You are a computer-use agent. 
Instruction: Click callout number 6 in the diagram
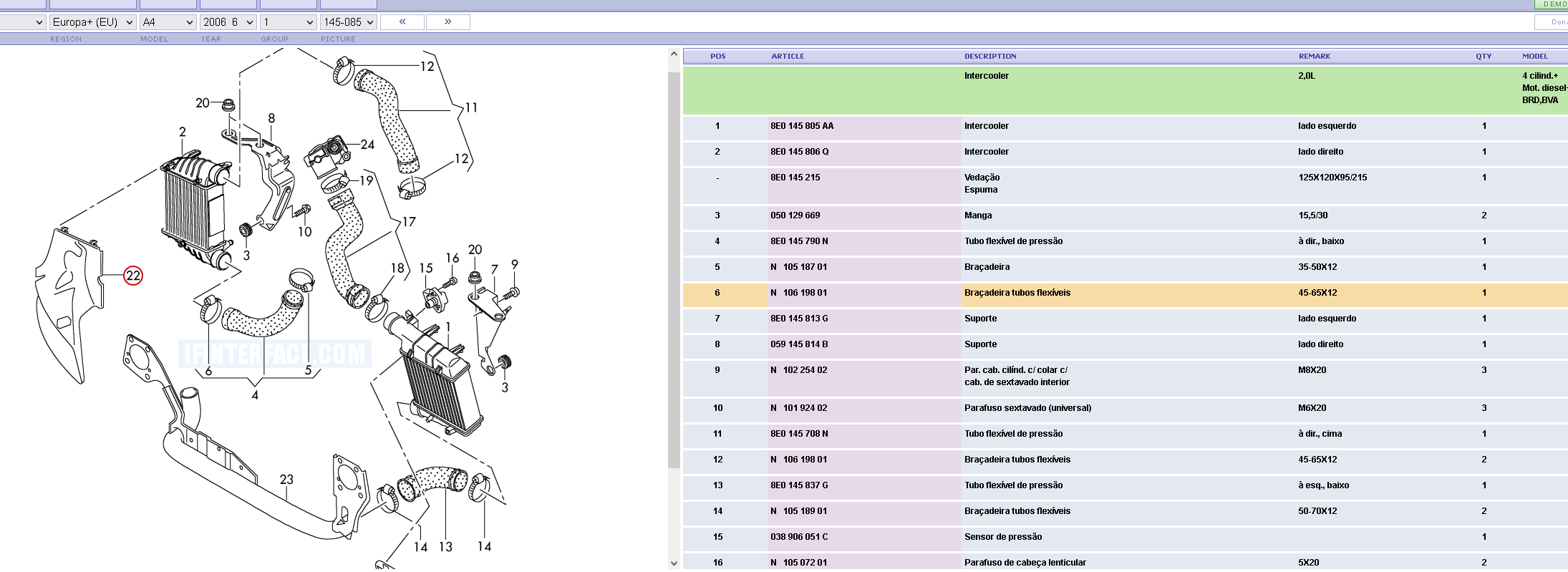[x=208, y=371]
